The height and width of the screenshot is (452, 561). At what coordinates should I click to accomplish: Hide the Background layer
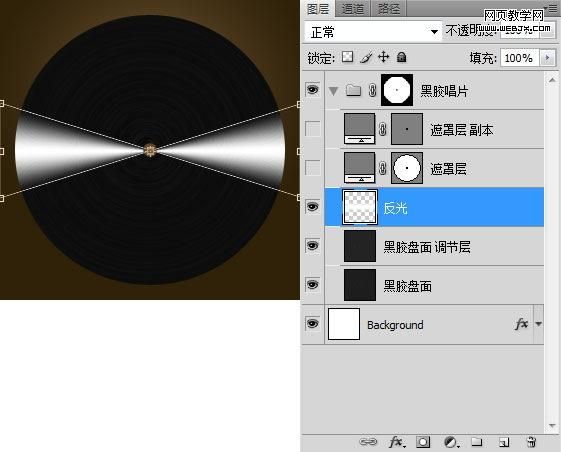[x=312, y=324]
